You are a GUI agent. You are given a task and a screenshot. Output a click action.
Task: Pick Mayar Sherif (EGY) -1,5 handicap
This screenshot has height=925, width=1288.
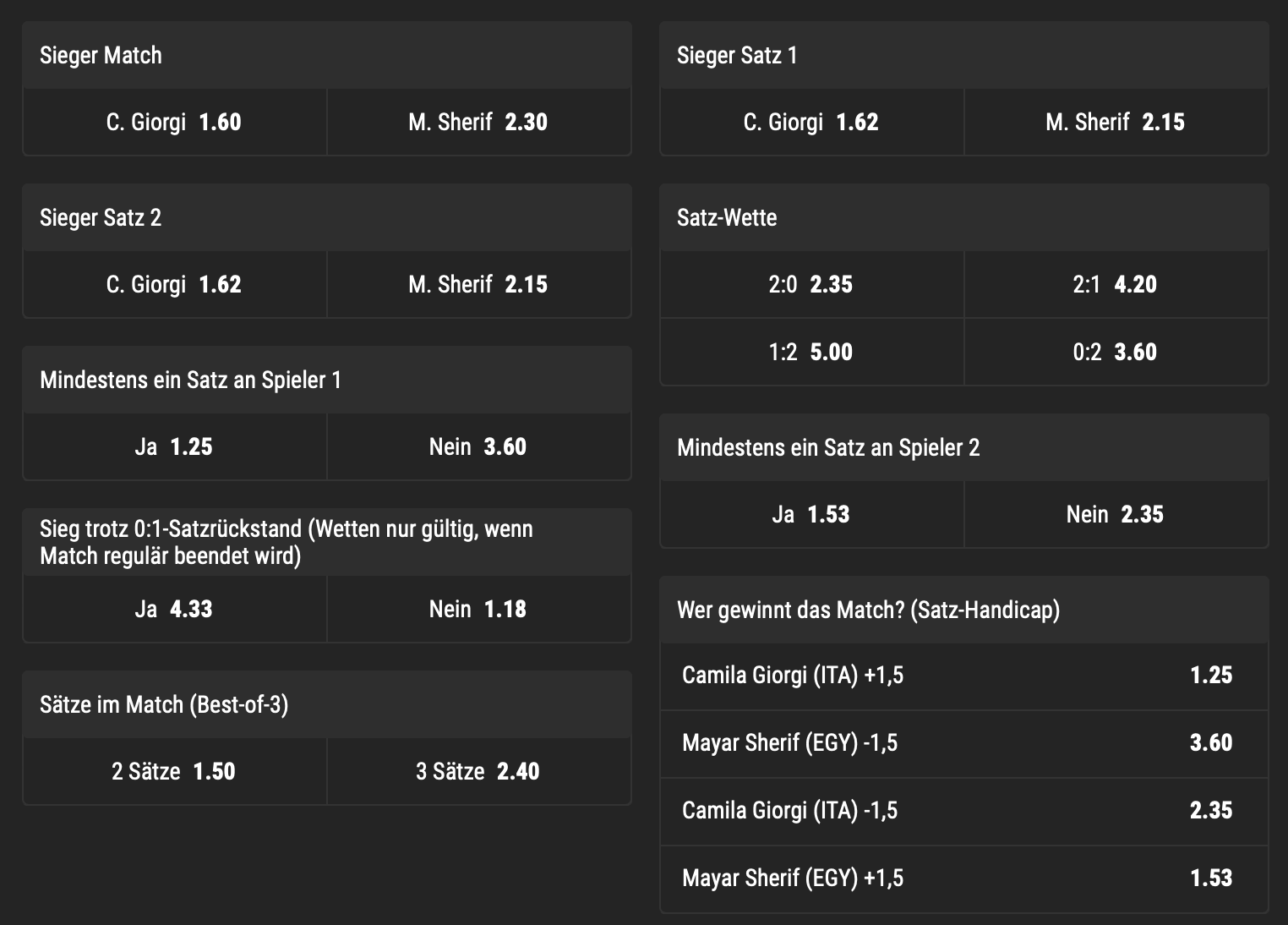point(964,743)
